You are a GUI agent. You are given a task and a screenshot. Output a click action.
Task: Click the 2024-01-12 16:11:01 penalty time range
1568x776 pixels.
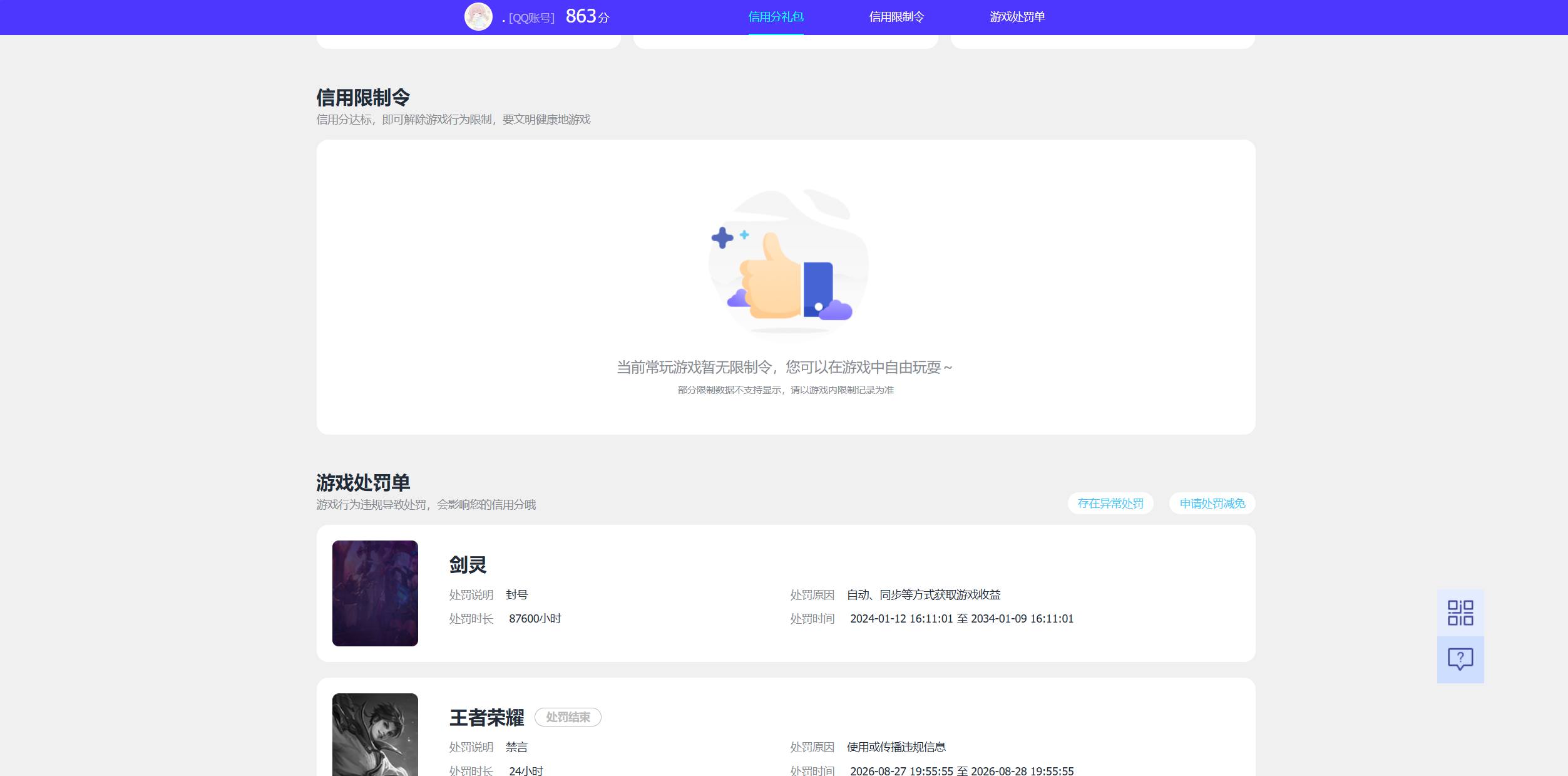click(962, 619)
